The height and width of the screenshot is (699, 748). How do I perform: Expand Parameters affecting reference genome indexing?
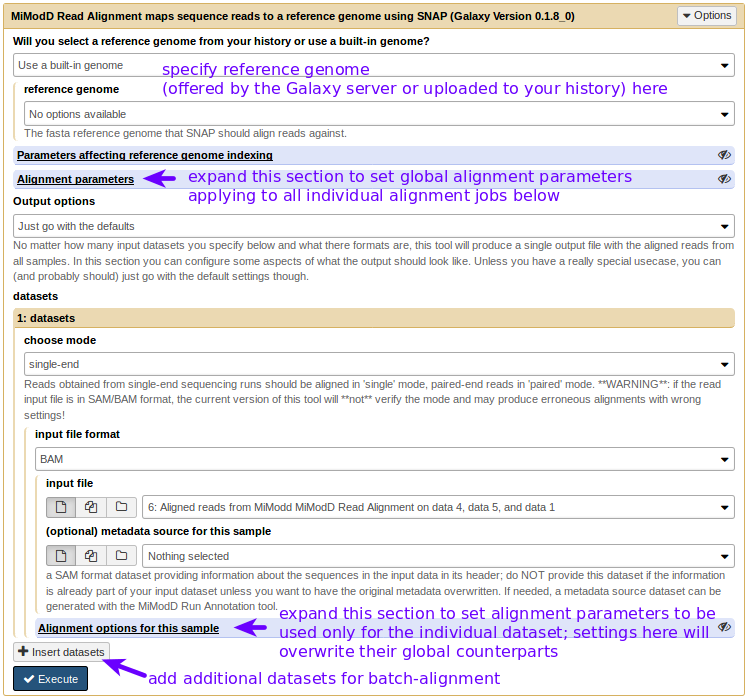(145, 155)
